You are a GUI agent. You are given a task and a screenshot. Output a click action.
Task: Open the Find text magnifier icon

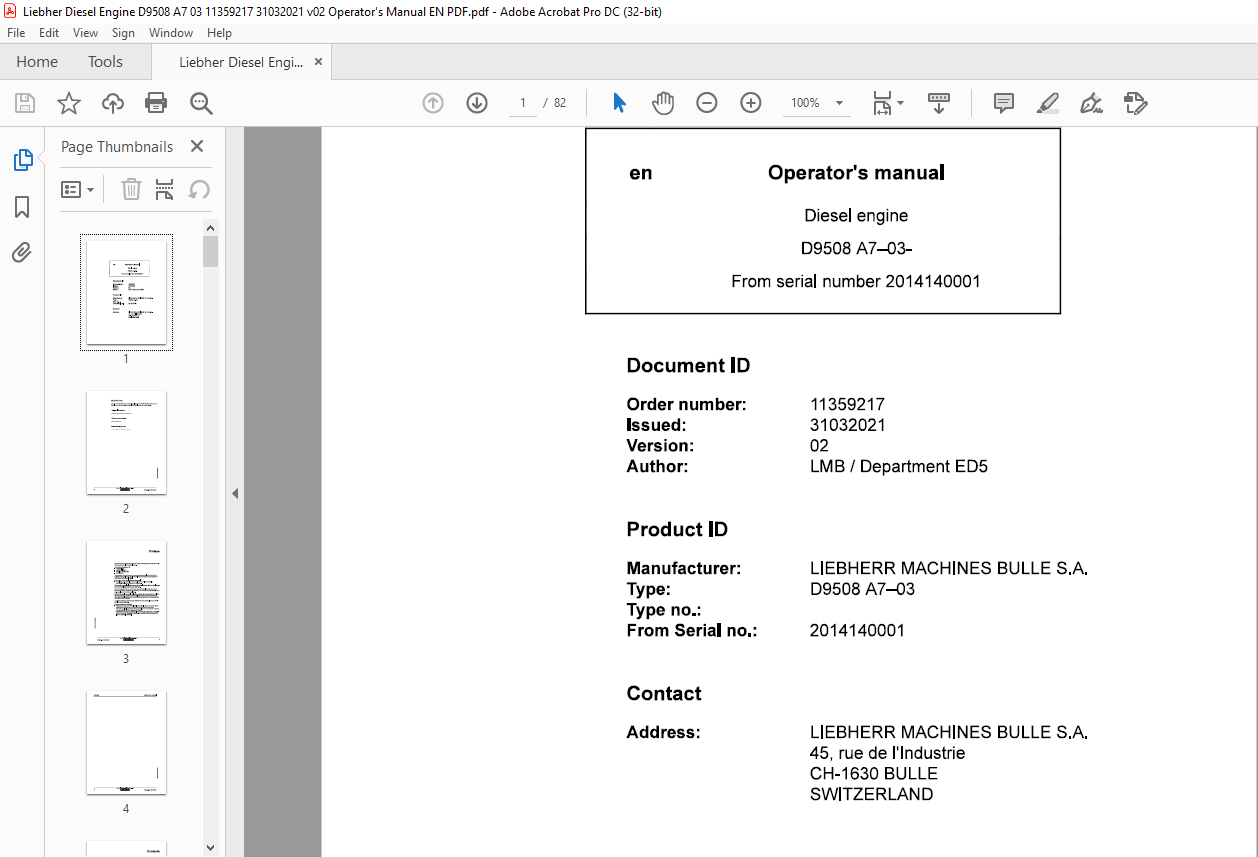coord(201,103)
